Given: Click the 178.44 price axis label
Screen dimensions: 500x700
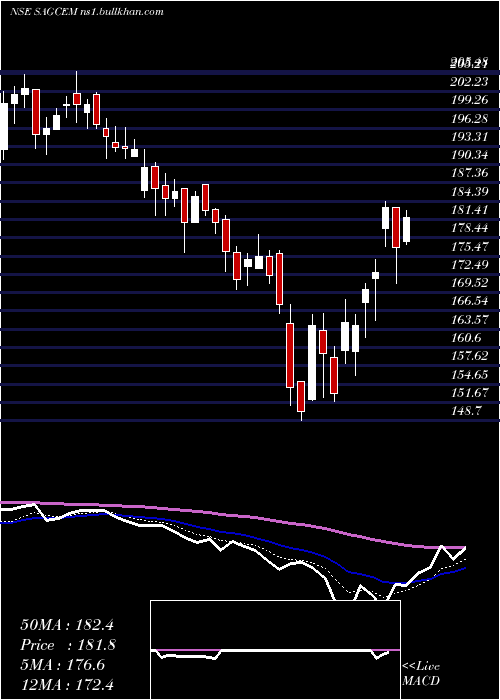Looking at the screenshot, I should coord(469,229).
